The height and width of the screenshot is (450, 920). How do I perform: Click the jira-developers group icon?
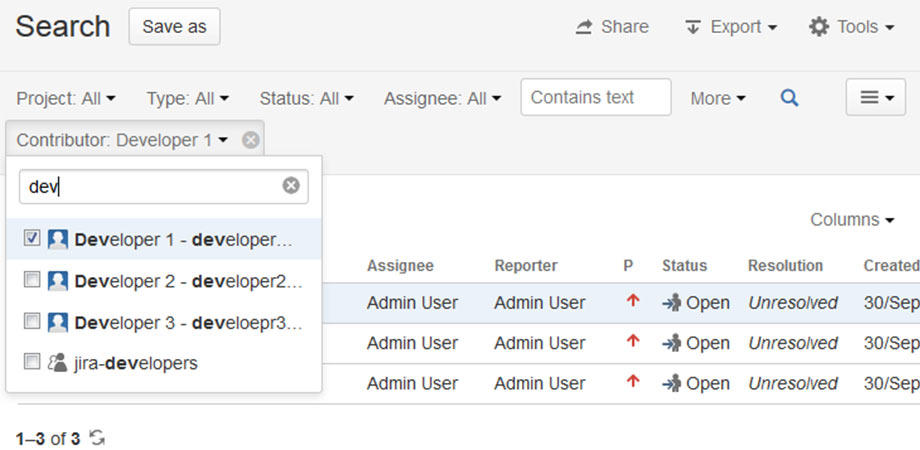[x=57, y=363]
